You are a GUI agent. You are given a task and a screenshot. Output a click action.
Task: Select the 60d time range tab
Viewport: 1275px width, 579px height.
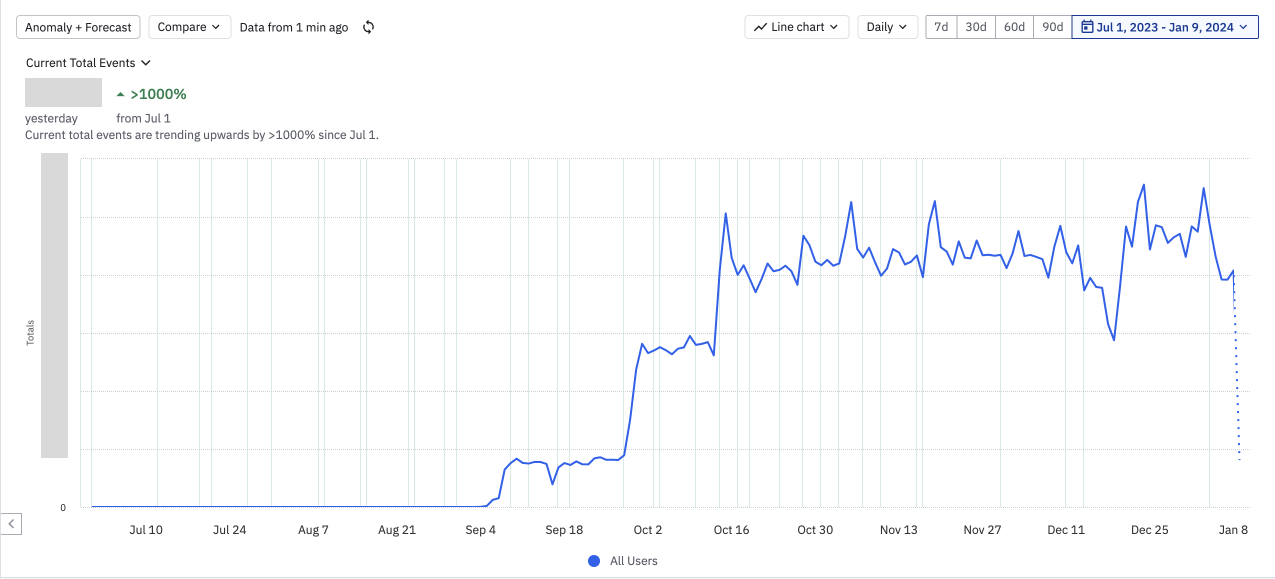tap(1013, 27)
